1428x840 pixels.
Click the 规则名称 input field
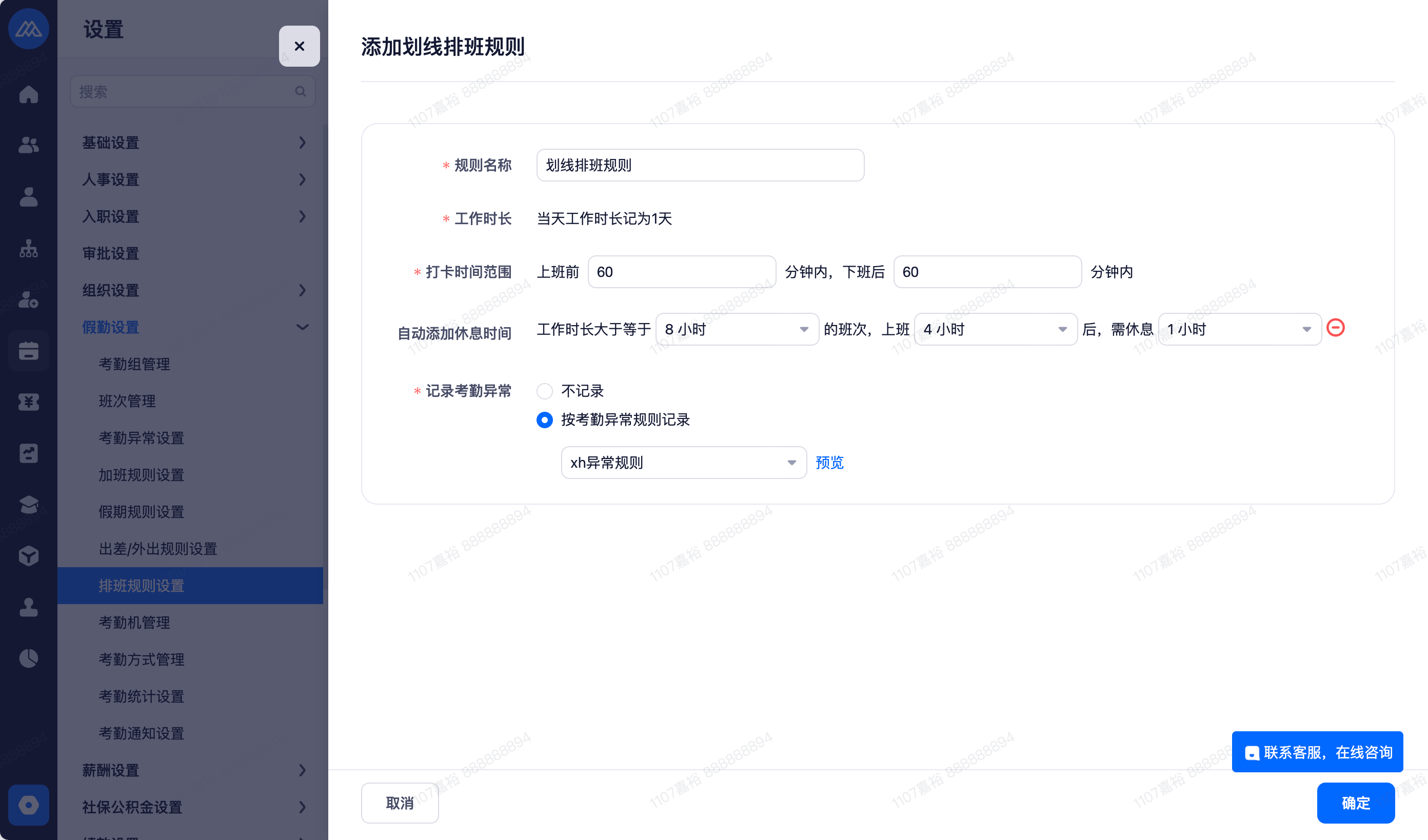[x=700, y=166]
